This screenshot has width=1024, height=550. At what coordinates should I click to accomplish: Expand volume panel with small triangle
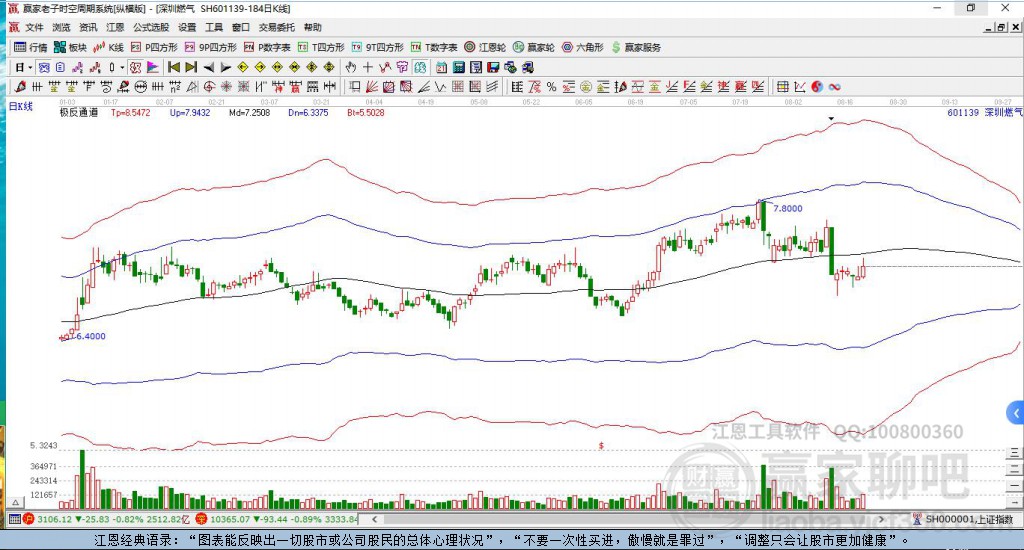(16, 502)
